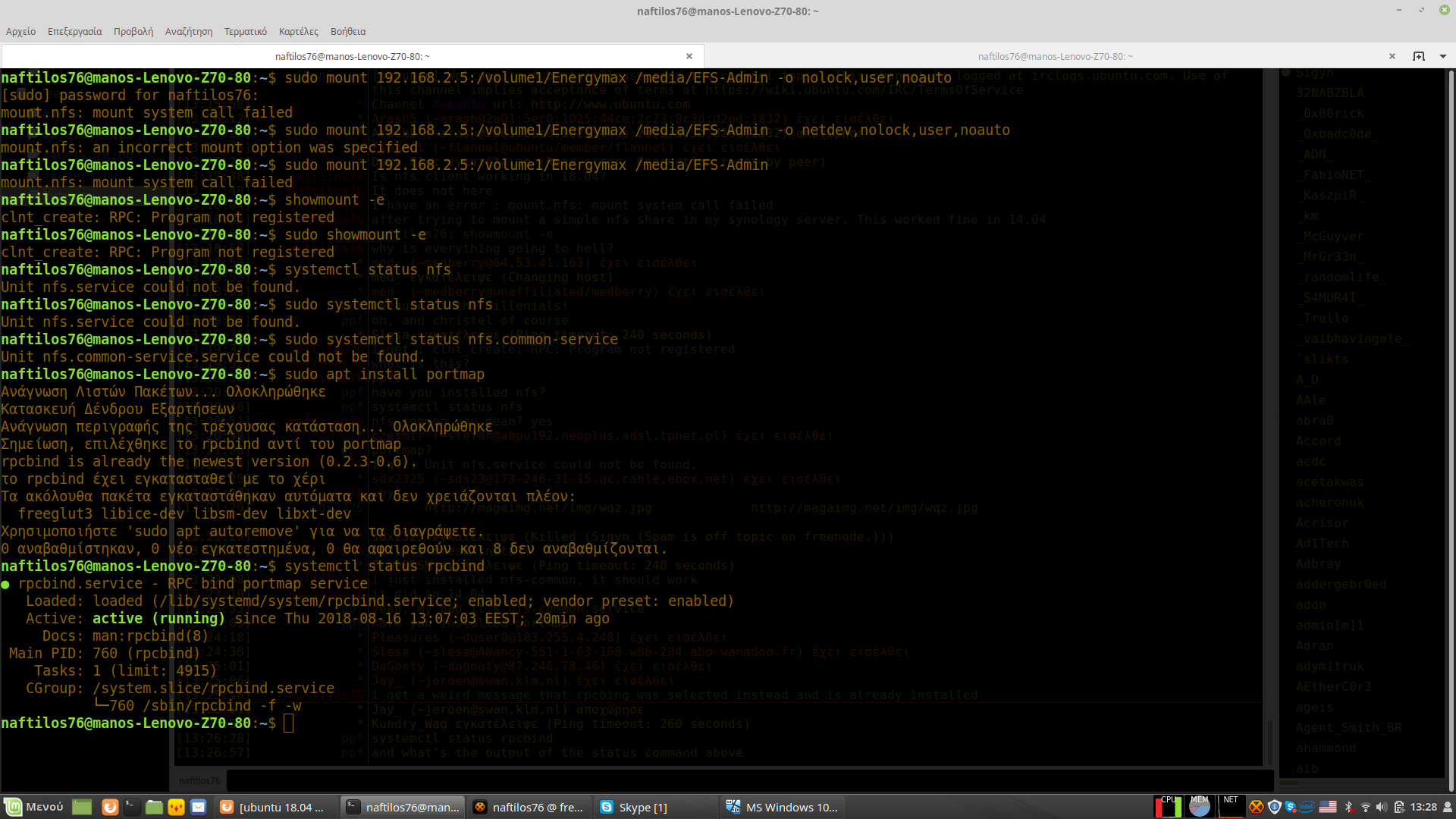The height and width of the screenshot is (819, 1456).
Task: Click the 'Main PID: 760 (rpcbind)' line
Action: pos(105,654)
